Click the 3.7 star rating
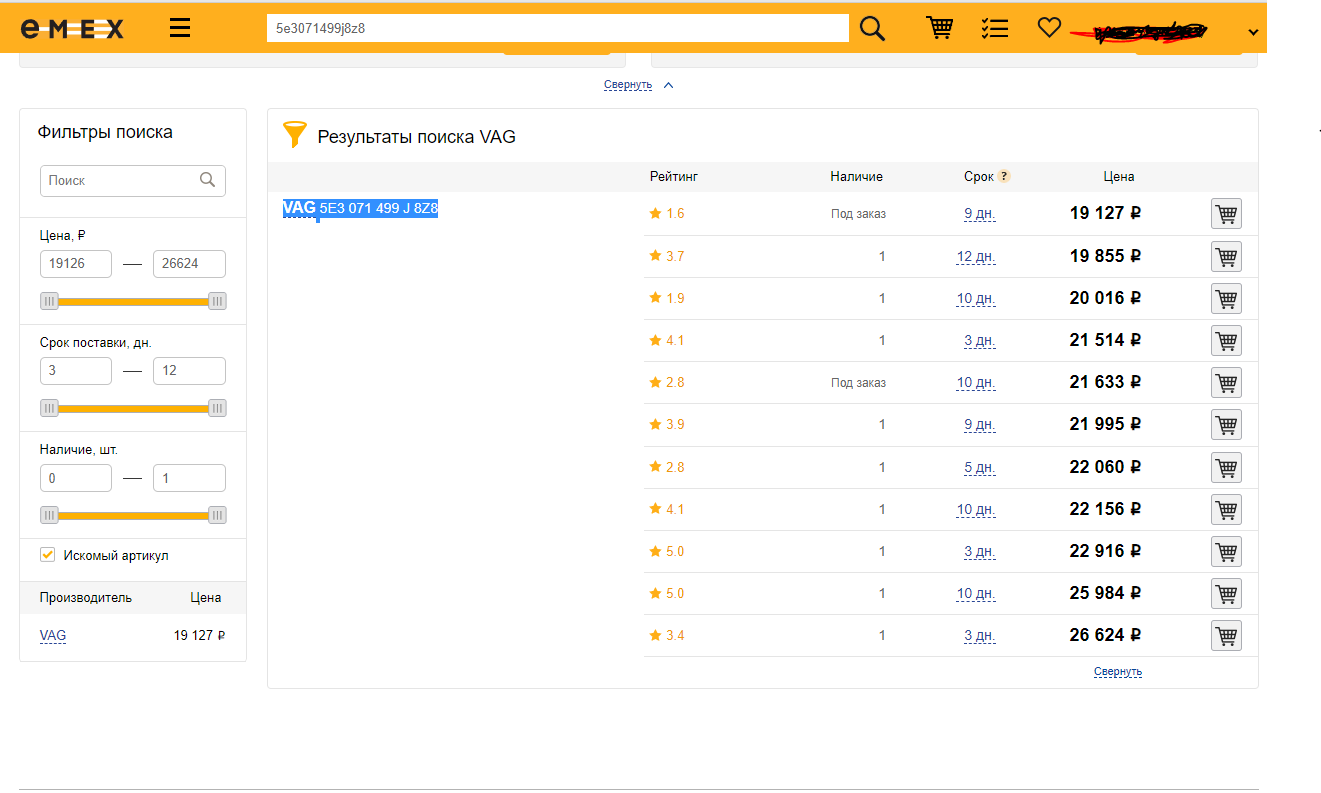1321x793 pixels. (x=667, y=256)
